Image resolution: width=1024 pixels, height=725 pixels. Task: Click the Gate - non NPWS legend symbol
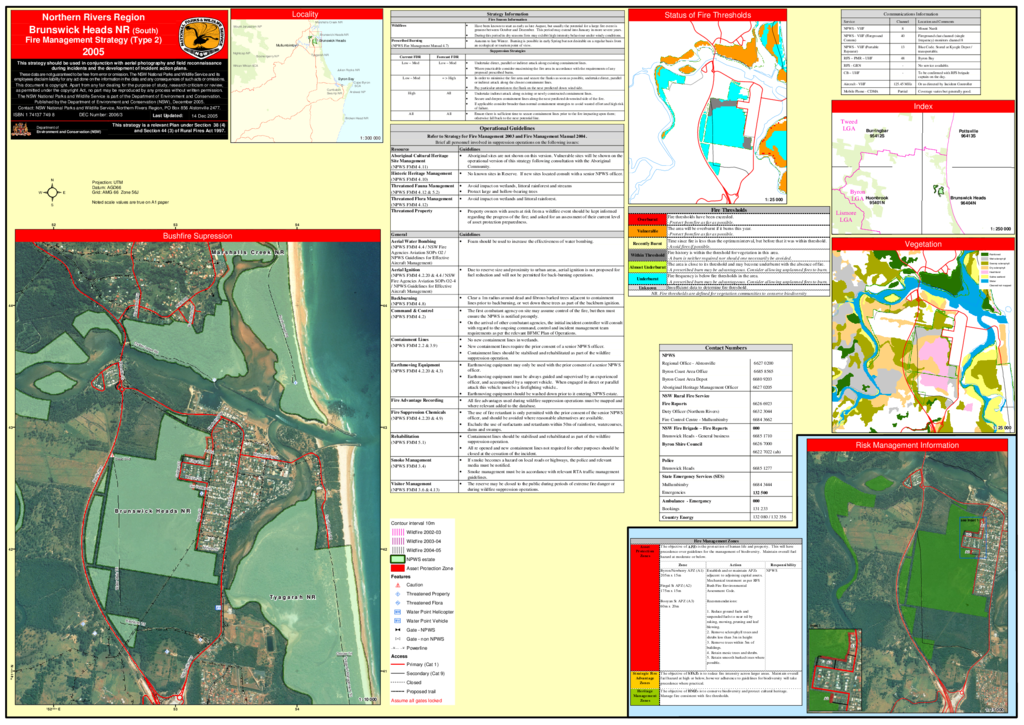click(398, 639)
